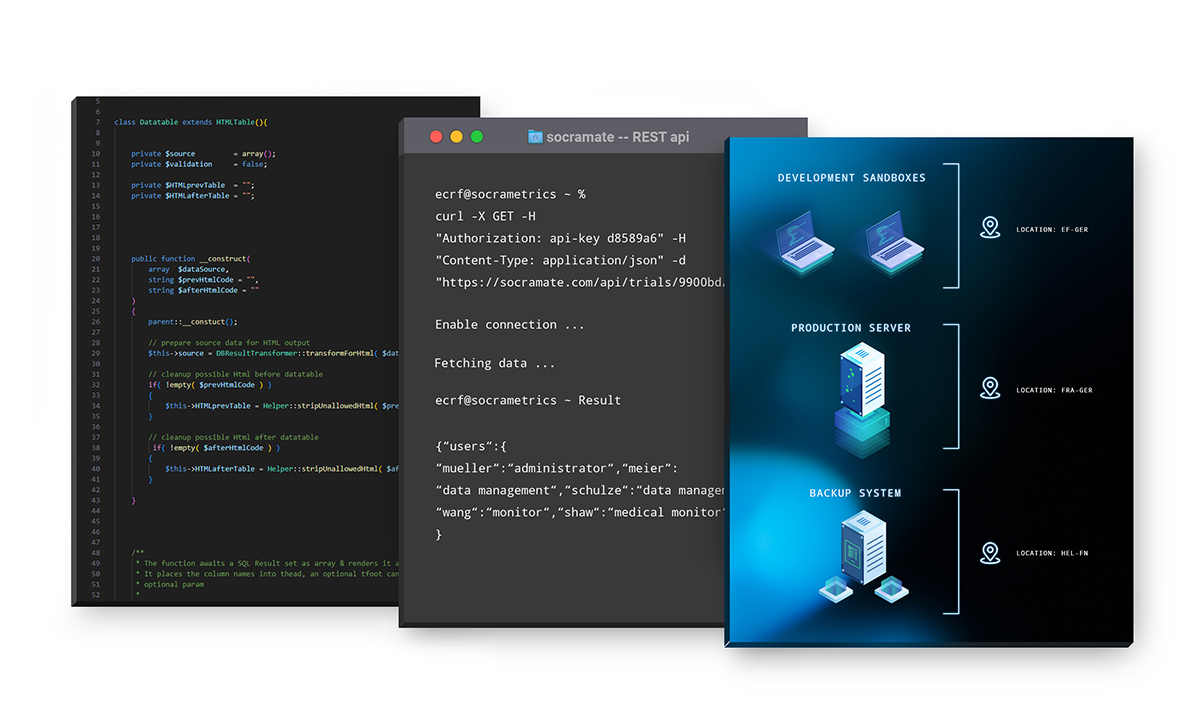The image size is (1200, 705).
Task: Click the 'Enable connection ...' terminal line
Action: (x=510, y=325)
